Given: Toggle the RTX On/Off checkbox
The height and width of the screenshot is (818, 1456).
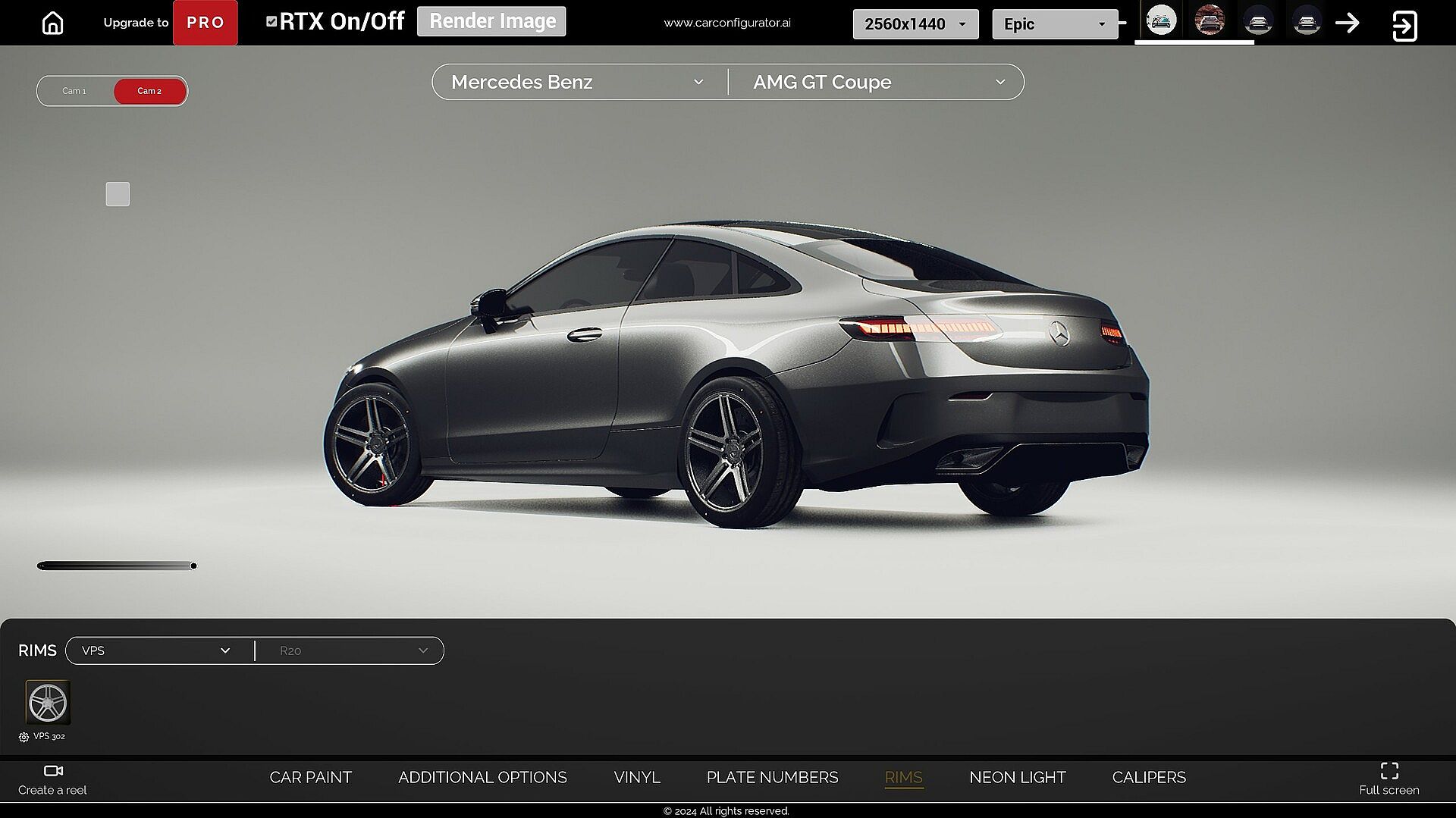Looking at the screenshot, I should [271, 21].
